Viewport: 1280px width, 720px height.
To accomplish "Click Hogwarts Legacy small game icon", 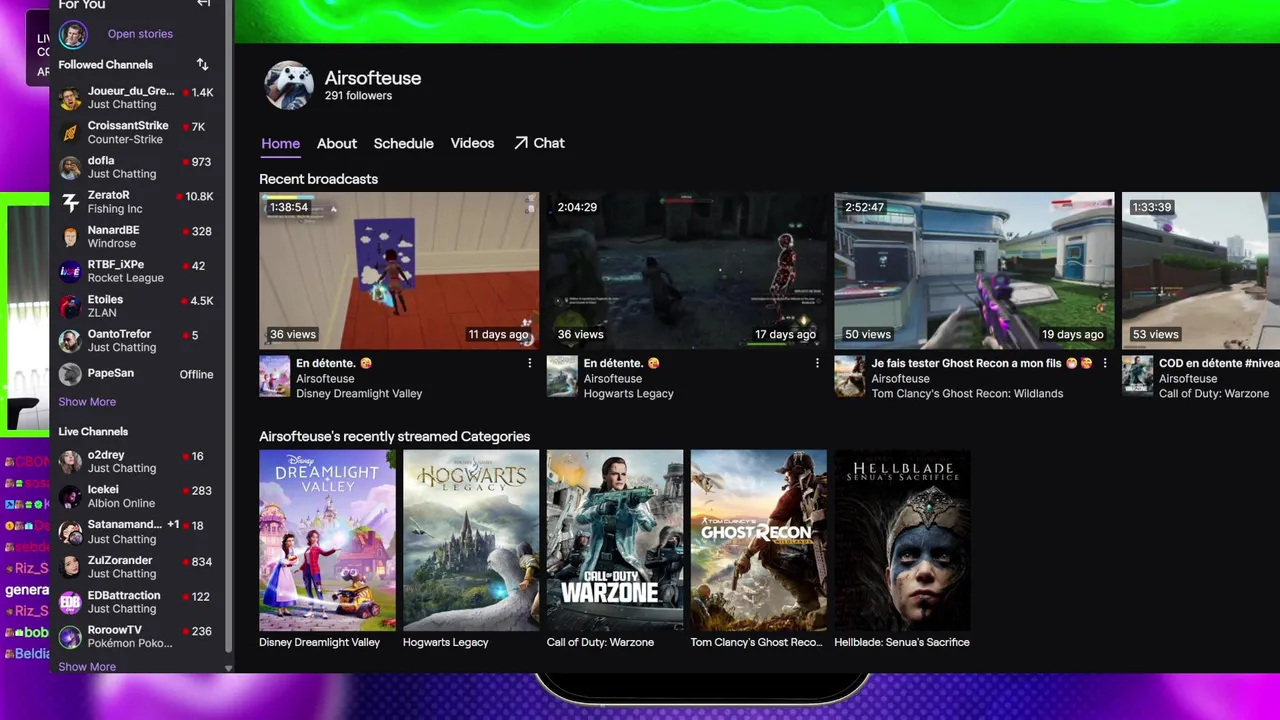I will pos(562,377).
